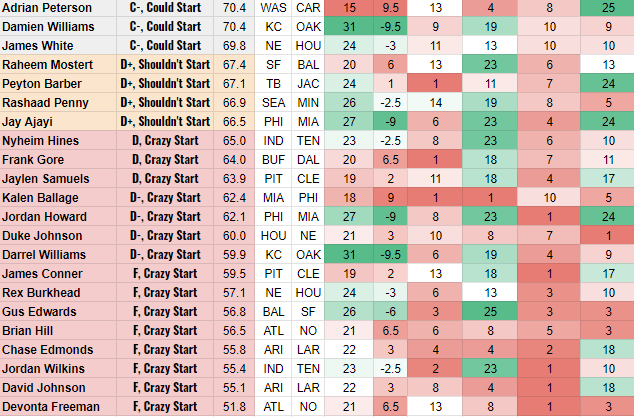Viewport: 634px width, 417px height.
Task: Click Jaylen Samuels' 63.9 score cell
Action: 234,179
